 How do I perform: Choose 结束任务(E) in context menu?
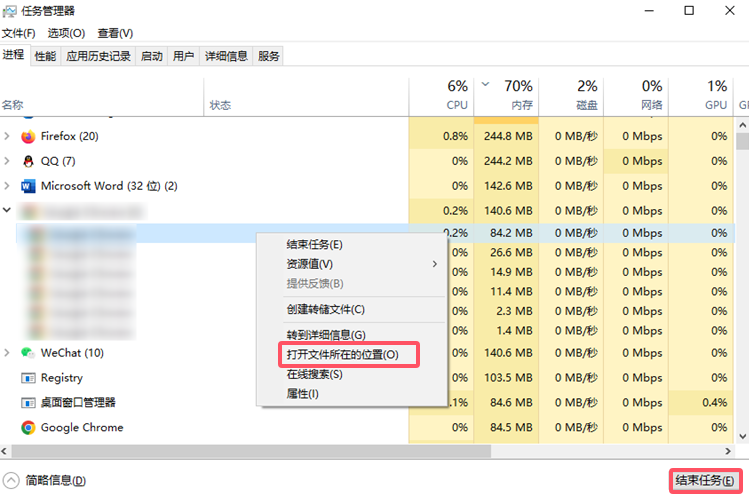click(314, 245)
